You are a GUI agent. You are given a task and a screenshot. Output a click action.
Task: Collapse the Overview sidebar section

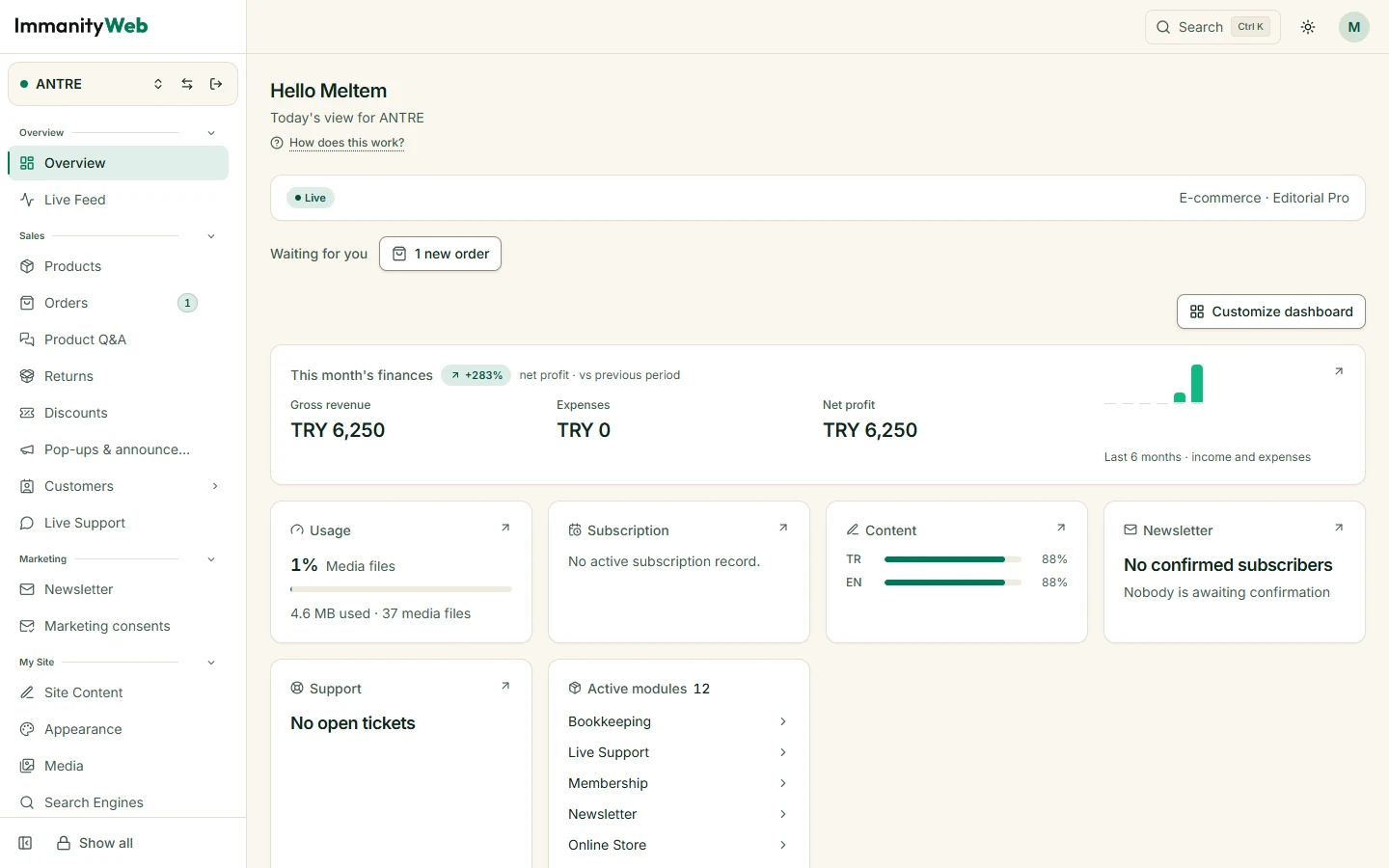[x=211, y=133]
